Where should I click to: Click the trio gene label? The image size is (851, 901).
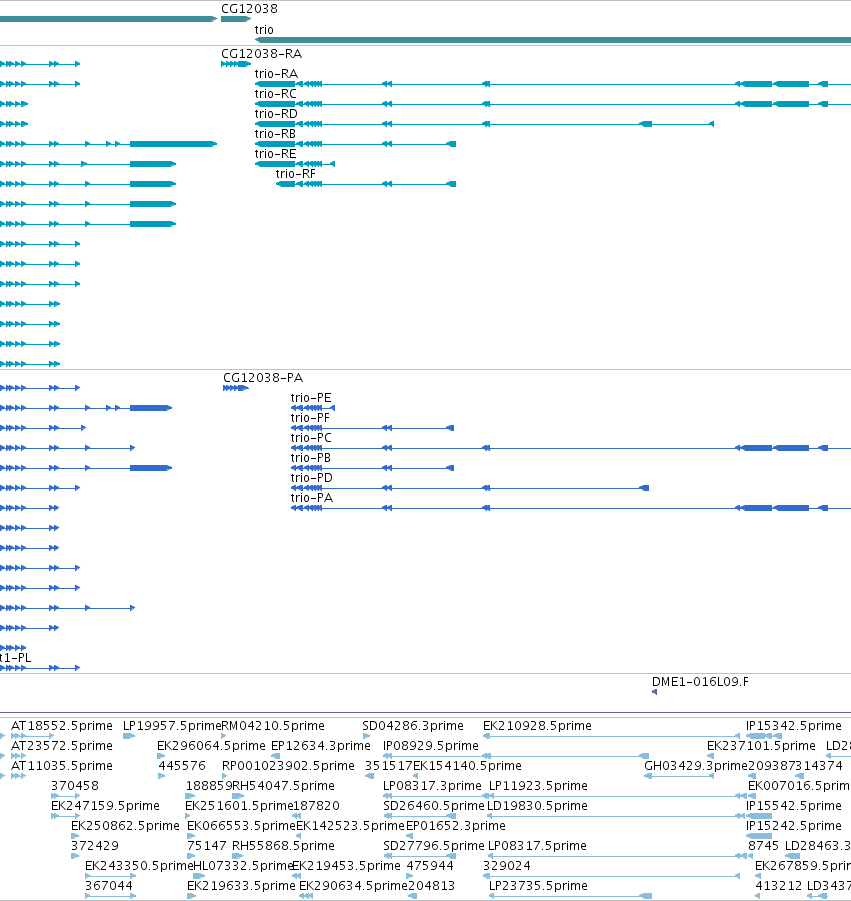pos(264,29)
